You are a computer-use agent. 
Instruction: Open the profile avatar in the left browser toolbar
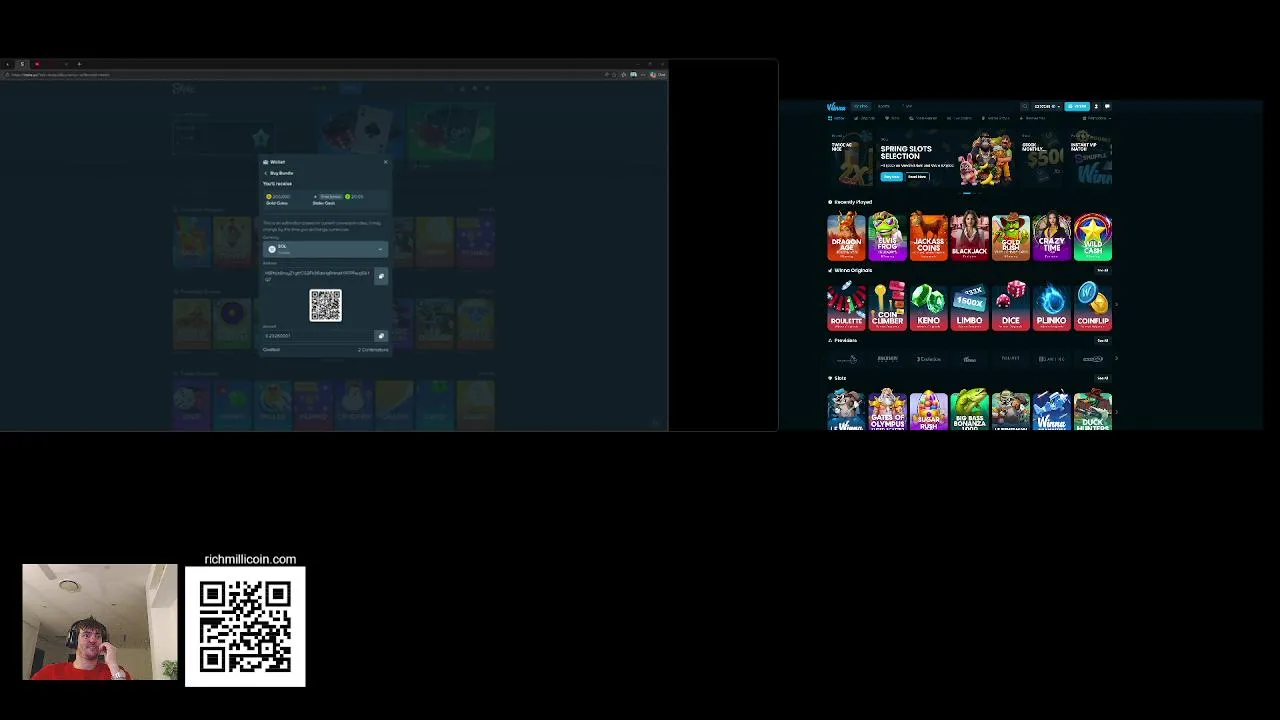pyautogui.click(x=653, y=74)
